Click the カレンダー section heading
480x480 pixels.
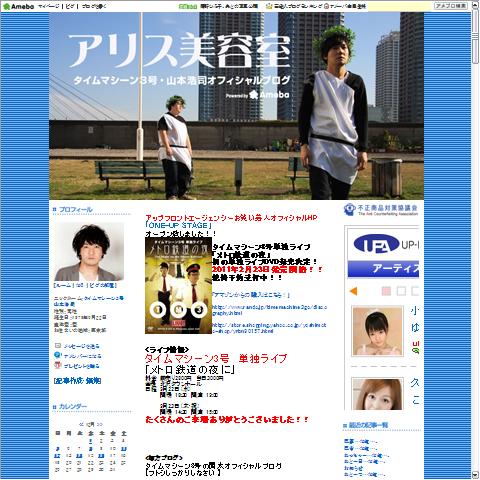[73, 407]
